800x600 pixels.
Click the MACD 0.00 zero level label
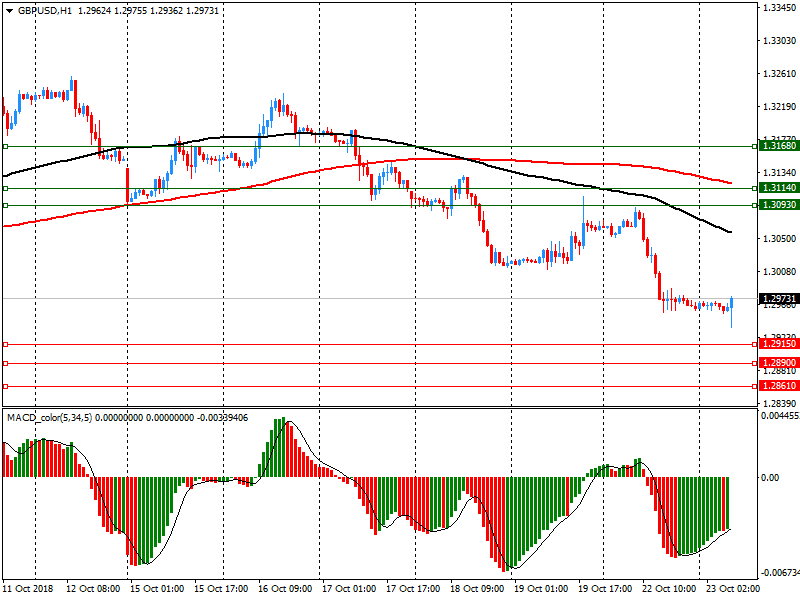point(769,478)
